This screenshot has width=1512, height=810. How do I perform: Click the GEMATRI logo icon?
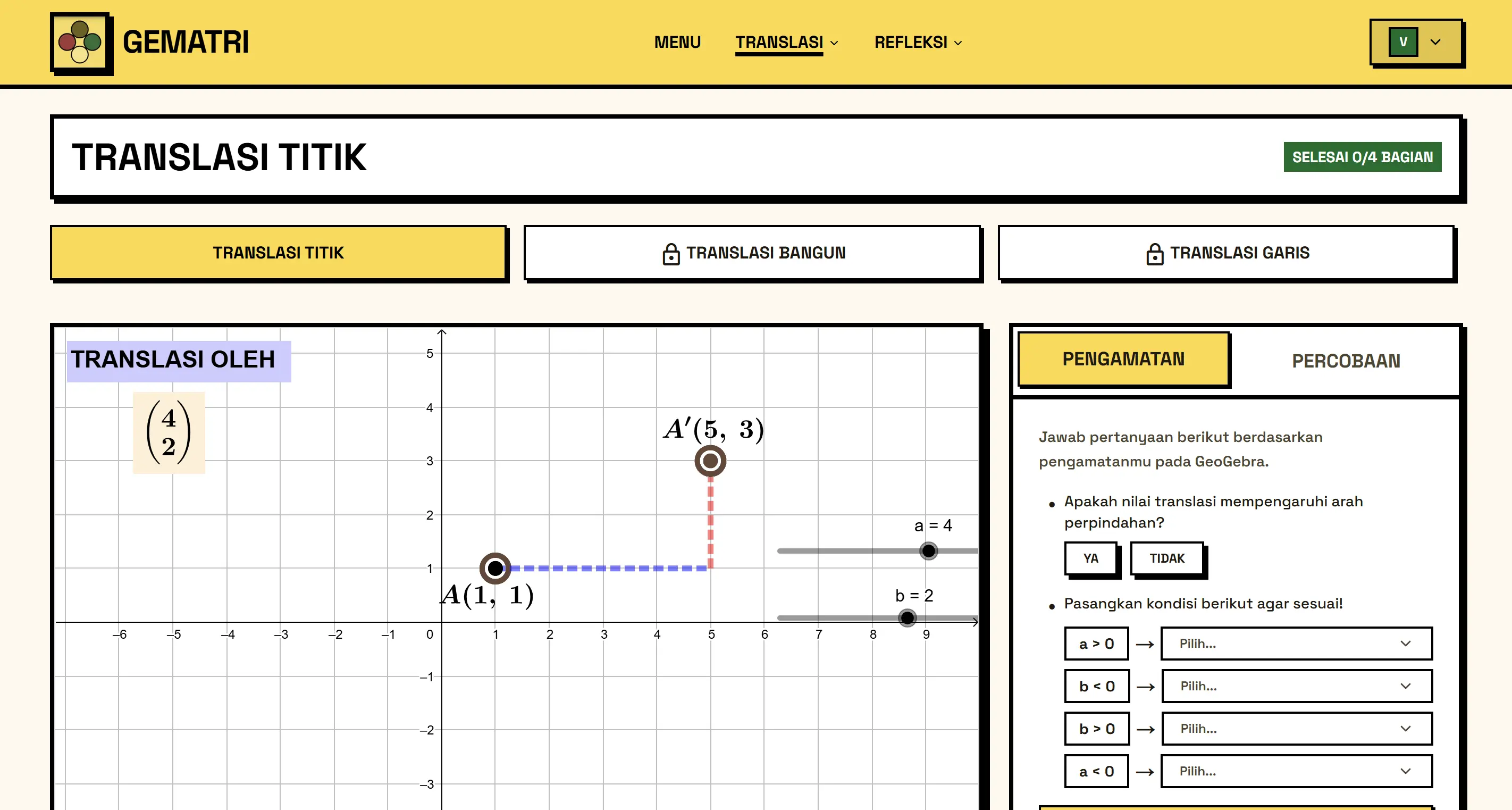click(x=80, y=43)
